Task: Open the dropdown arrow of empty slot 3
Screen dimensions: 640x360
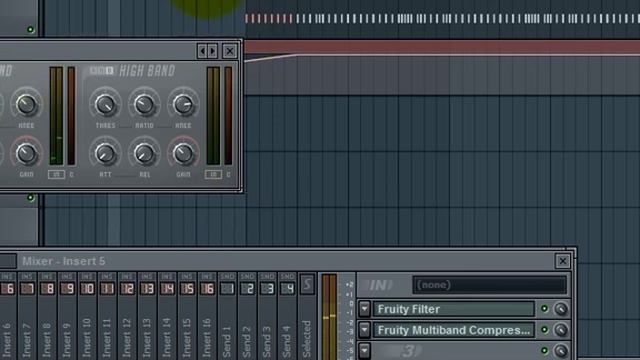Action: [x=364, y=351]
